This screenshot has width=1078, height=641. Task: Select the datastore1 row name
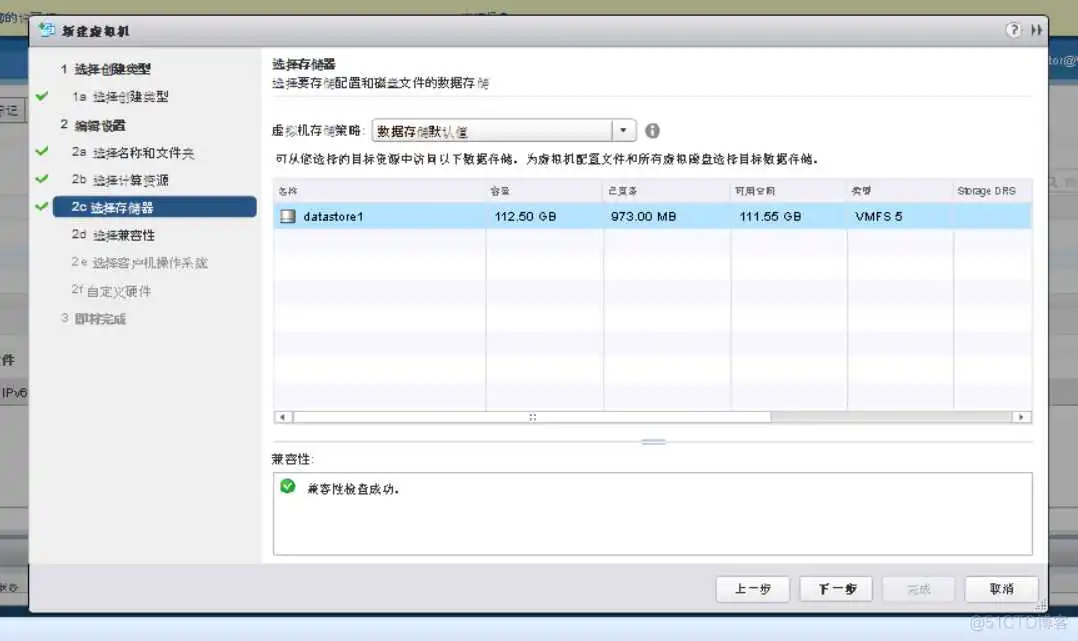pos(333,217)
